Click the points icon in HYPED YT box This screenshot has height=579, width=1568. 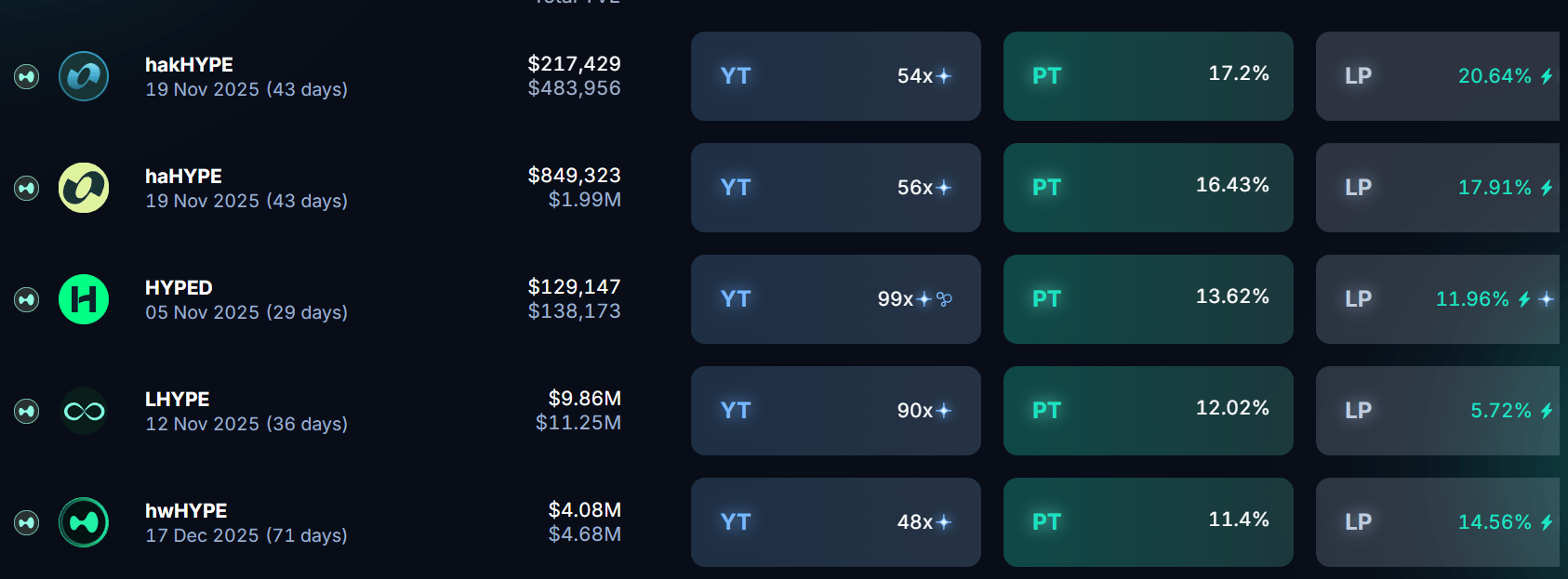click(945, 299)
